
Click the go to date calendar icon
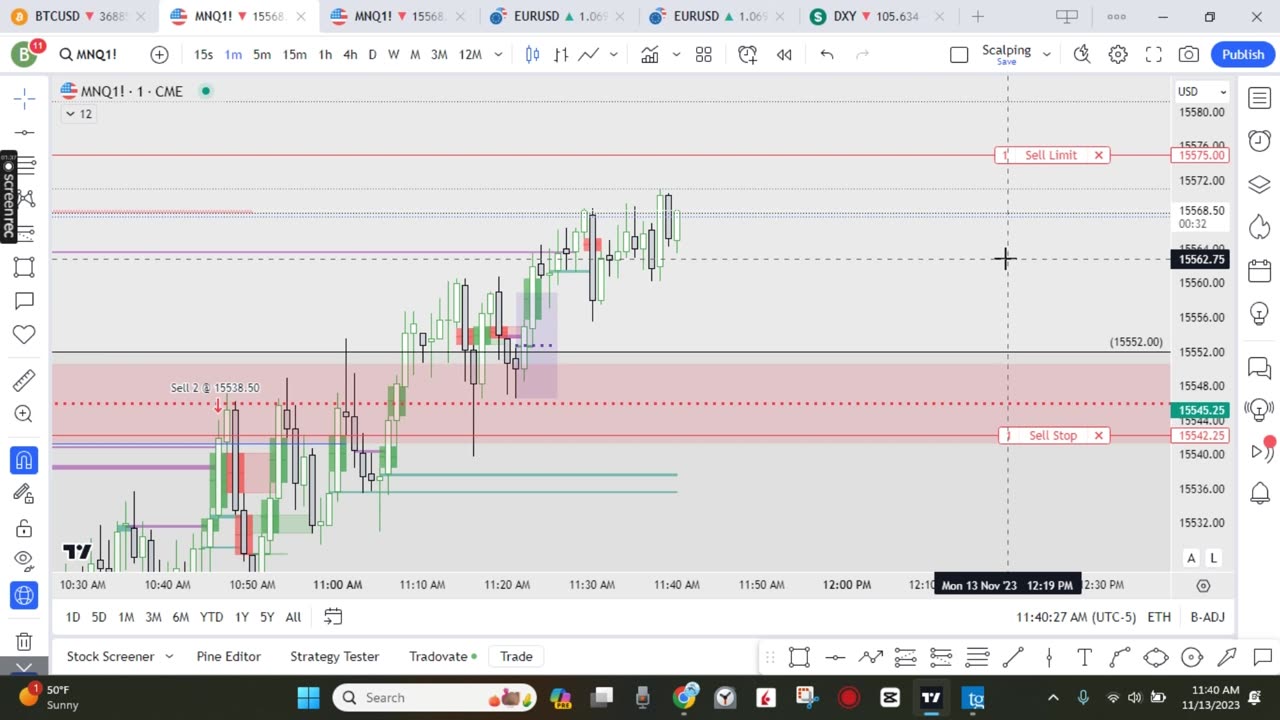333,617
